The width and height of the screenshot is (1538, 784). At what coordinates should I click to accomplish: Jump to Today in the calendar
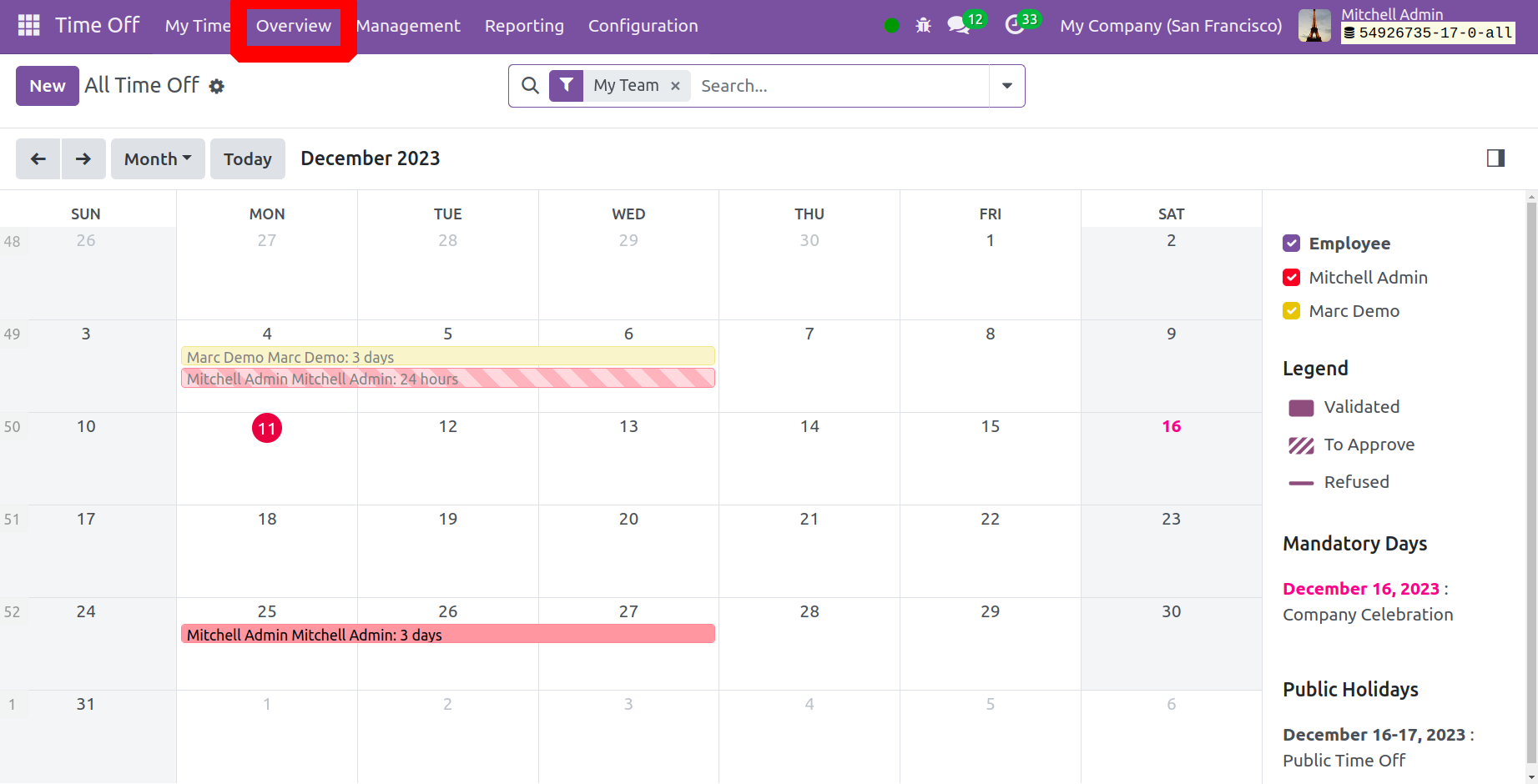pos(248,159)
